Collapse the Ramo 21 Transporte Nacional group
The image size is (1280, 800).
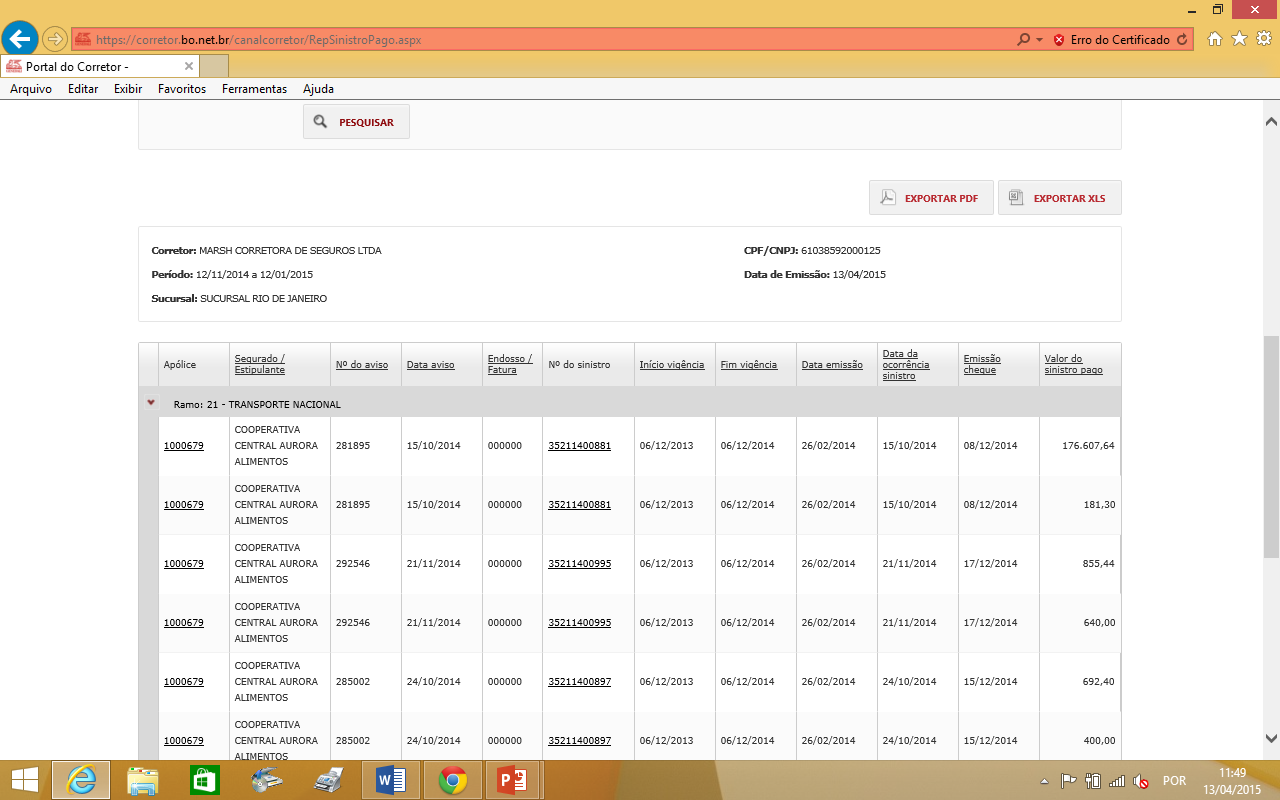[x=151, y=403]
